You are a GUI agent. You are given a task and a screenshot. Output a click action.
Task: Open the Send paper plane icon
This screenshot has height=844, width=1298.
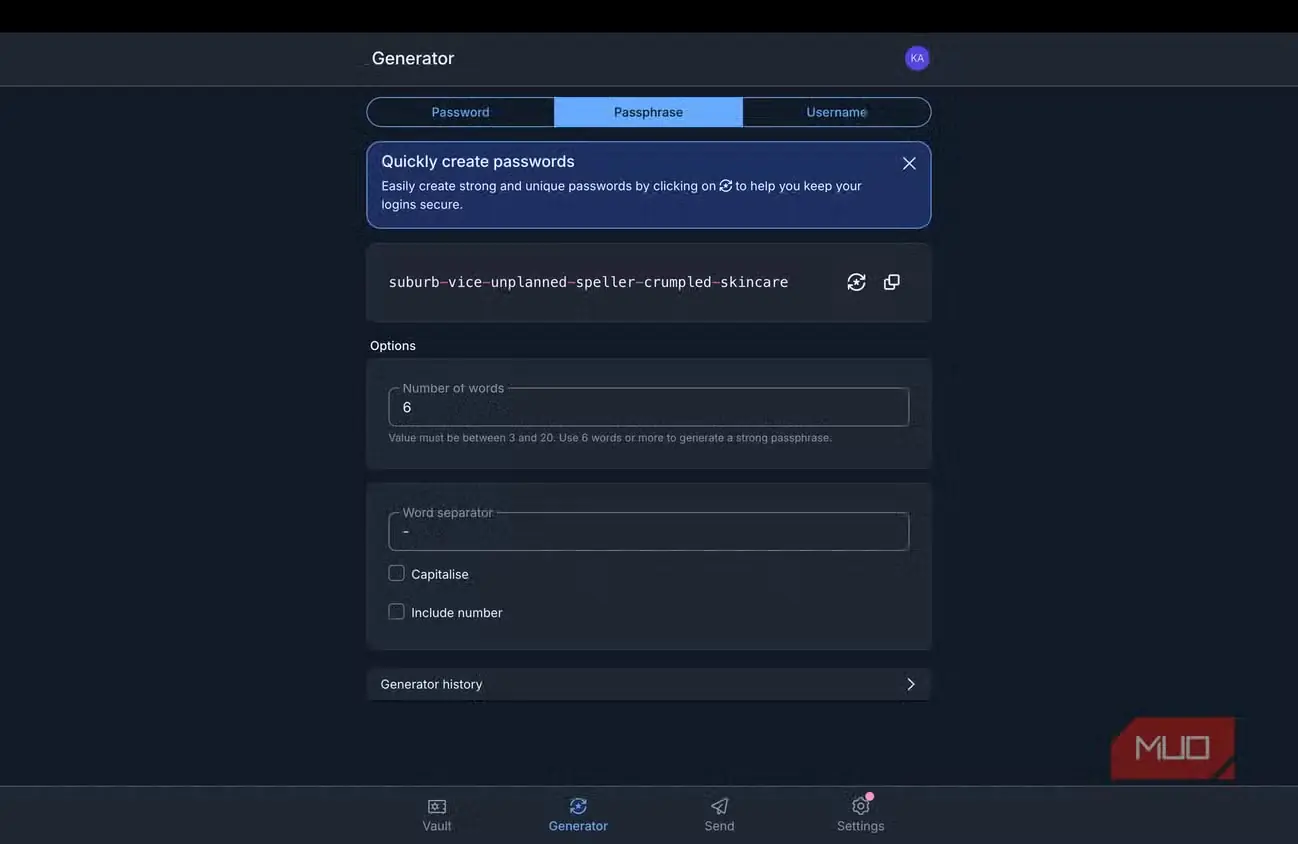pyautogui.click(x=719, y=806)
